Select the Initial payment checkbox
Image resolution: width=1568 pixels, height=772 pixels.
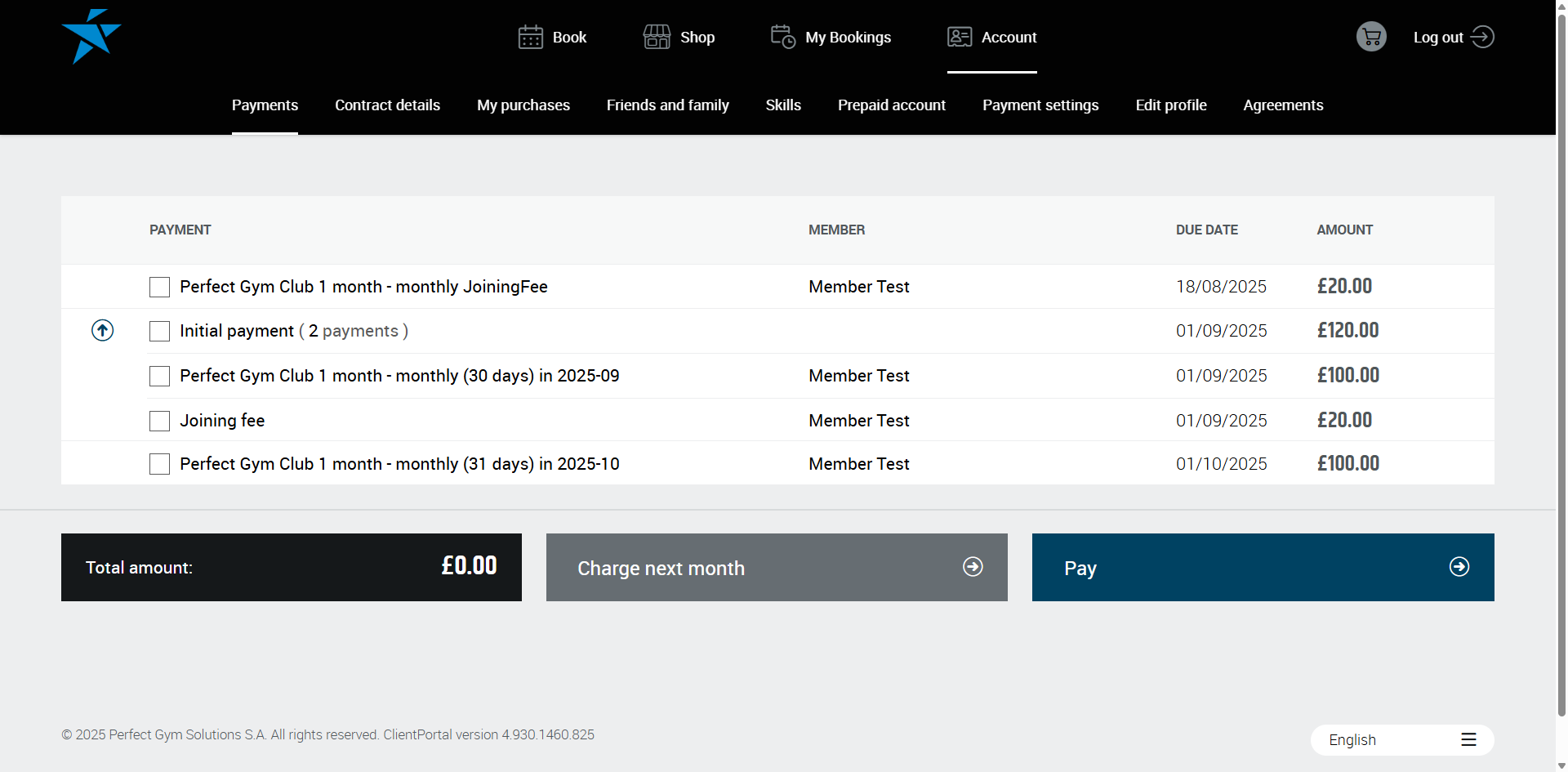click(160, 331)
